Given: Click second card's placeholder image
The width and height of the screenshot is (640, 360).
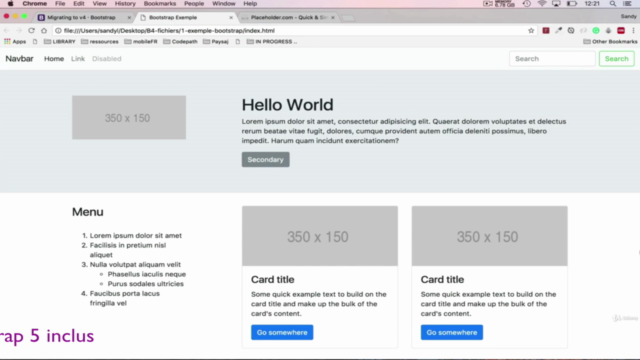Looking at the screenshot, I should point(489,236).
